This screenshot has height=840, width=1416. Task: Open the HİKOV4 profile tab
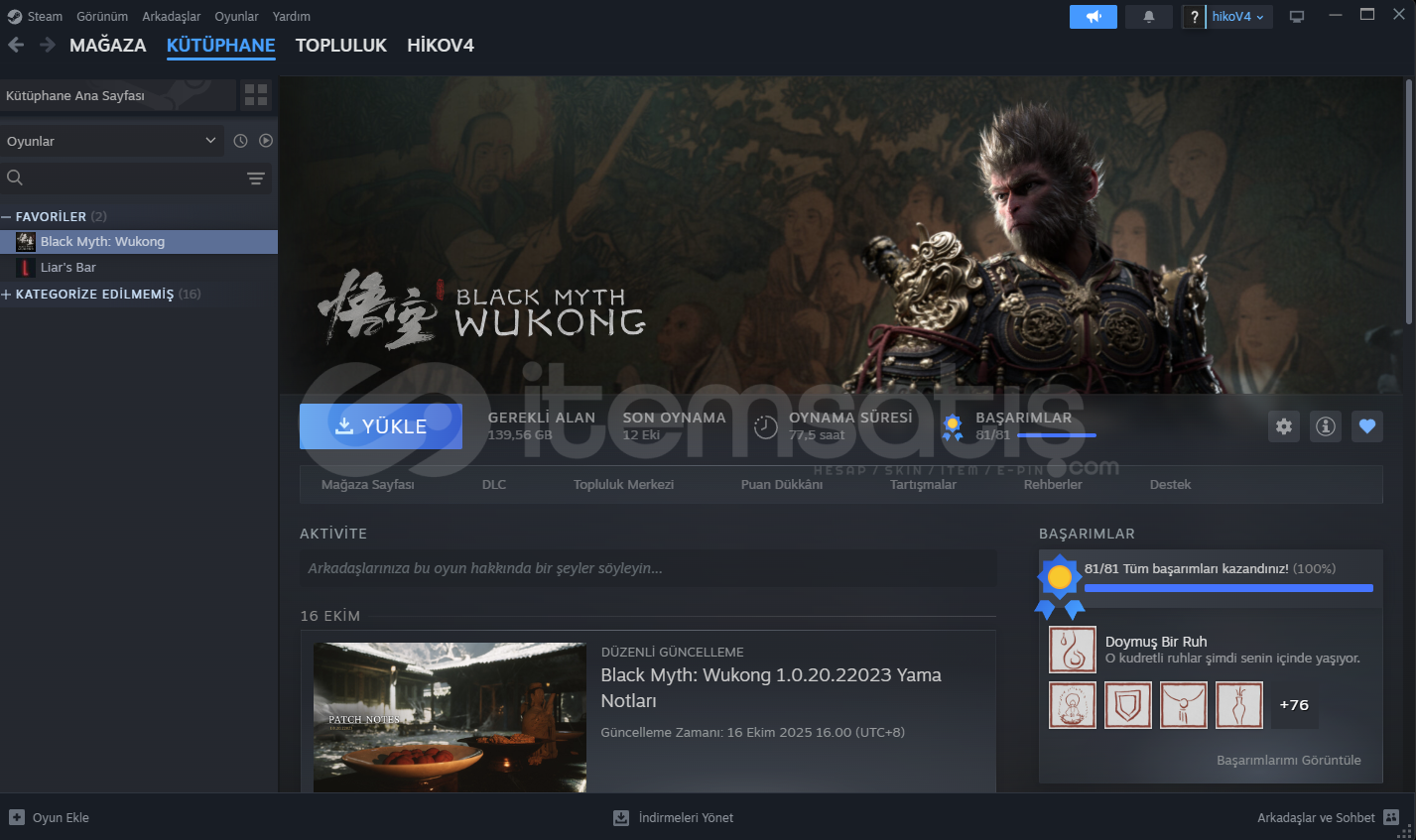coord(441,46)
